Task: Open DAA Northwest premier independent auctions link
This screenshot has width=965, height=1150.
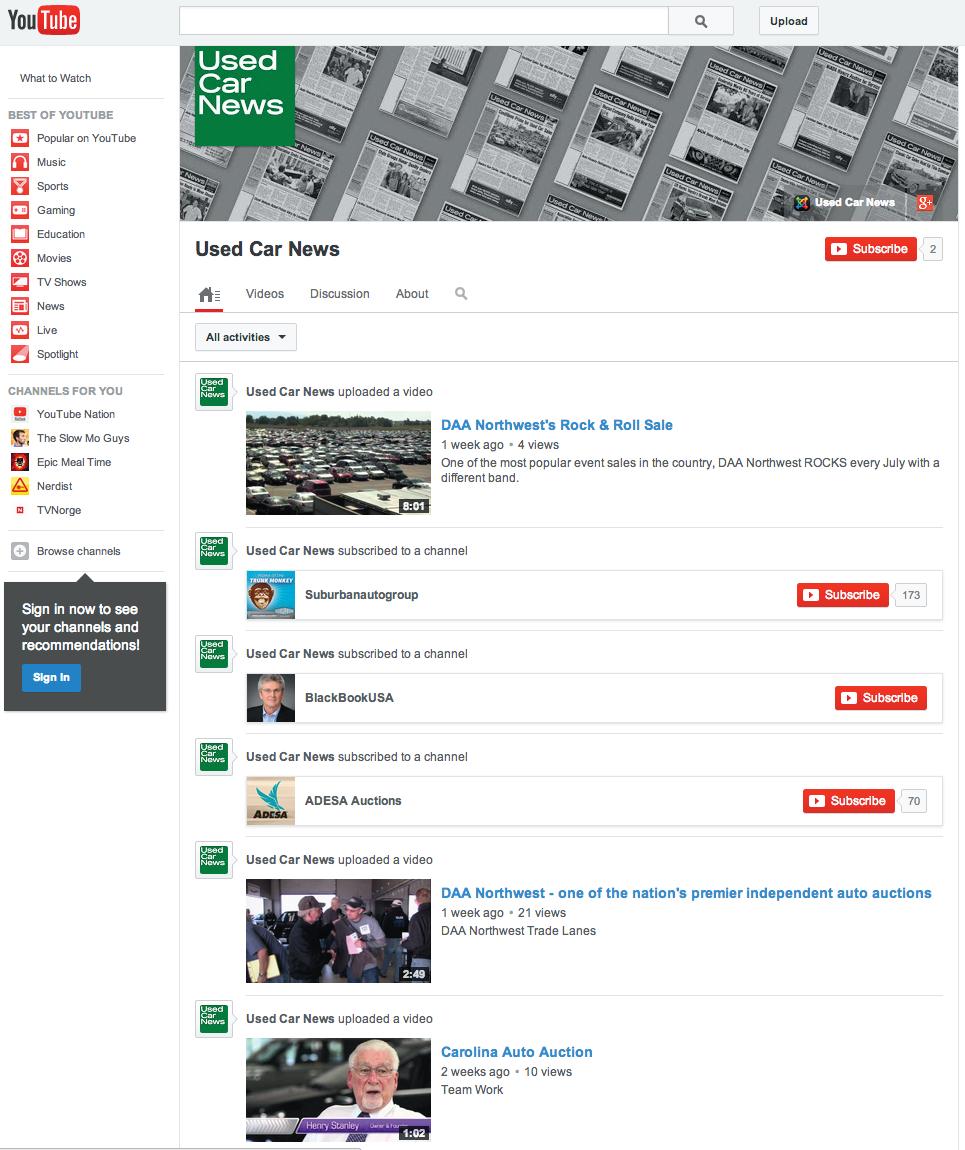Action: [686, 893]
